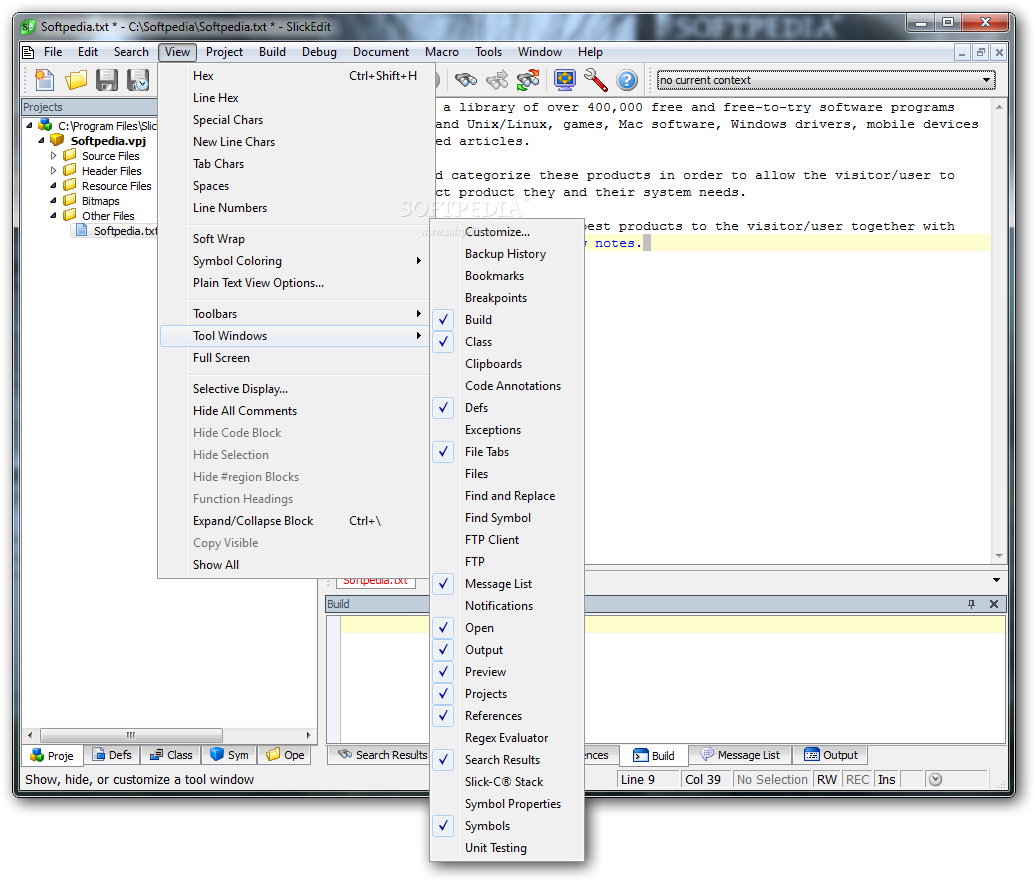Click the Save with history icon
1036x882 pixels.
tap(138, 80)
